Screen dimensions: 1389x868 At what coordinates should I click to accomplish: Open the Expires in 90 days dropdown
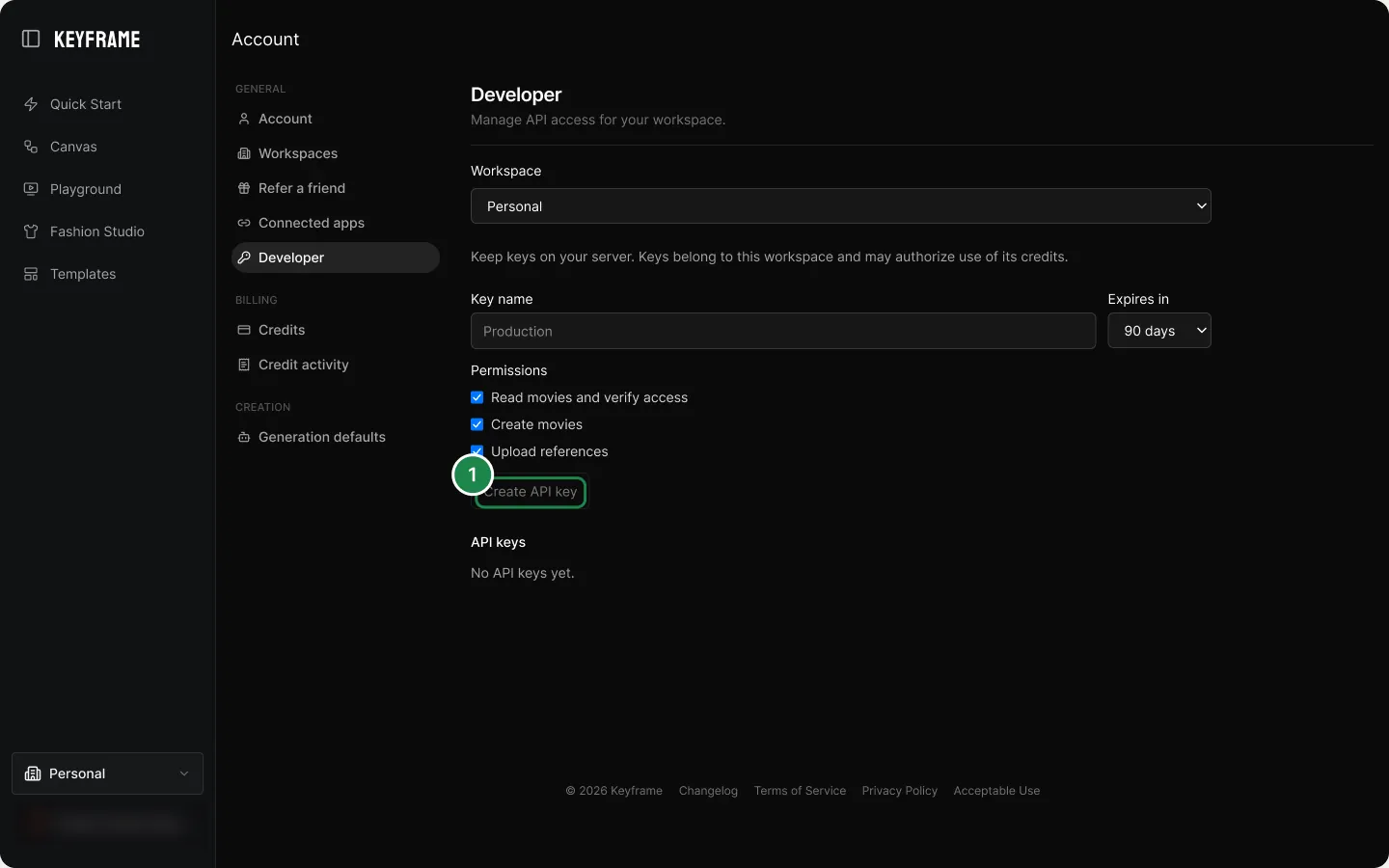point(1159,331)
